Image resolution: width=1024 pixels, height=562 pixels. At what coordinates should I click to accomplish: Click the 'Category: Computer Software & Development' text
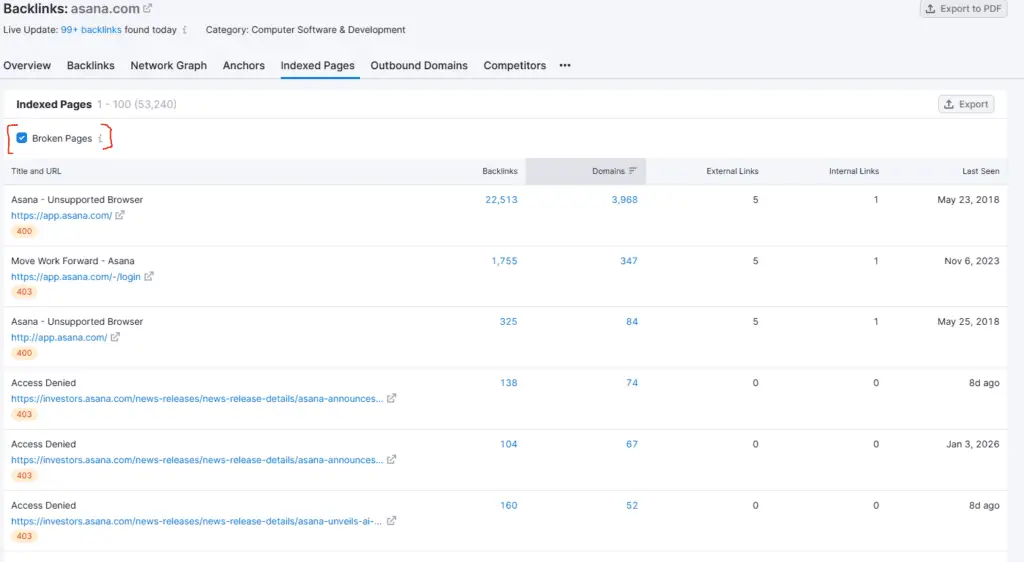[306, 30]
